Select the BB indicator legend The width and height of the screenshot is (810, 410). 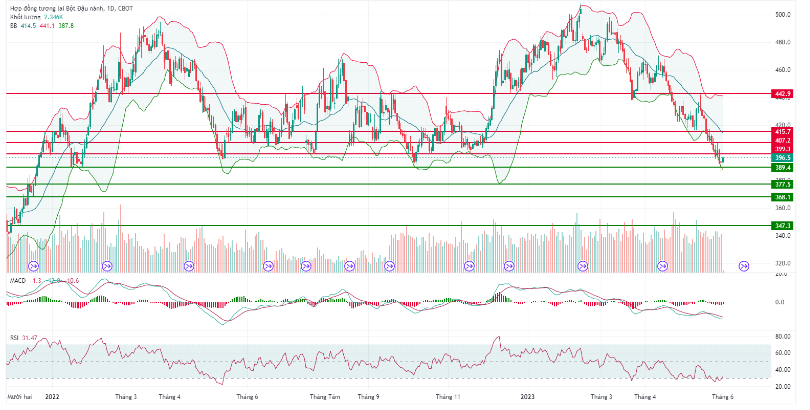point(14,26)
